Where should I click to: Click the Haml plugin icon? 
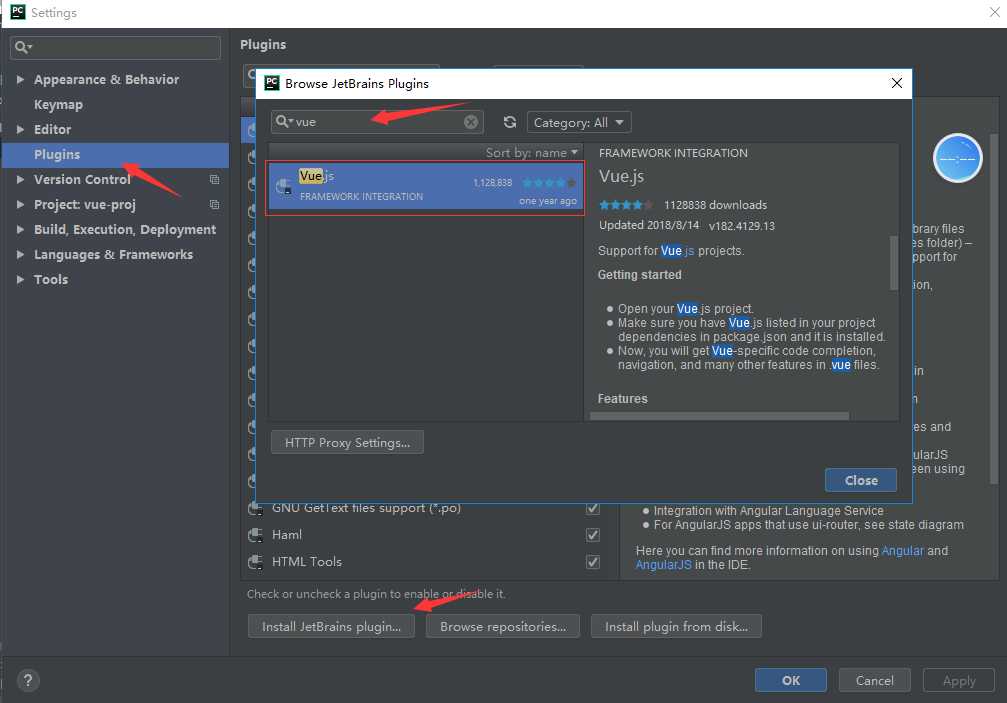click(255, 535)
